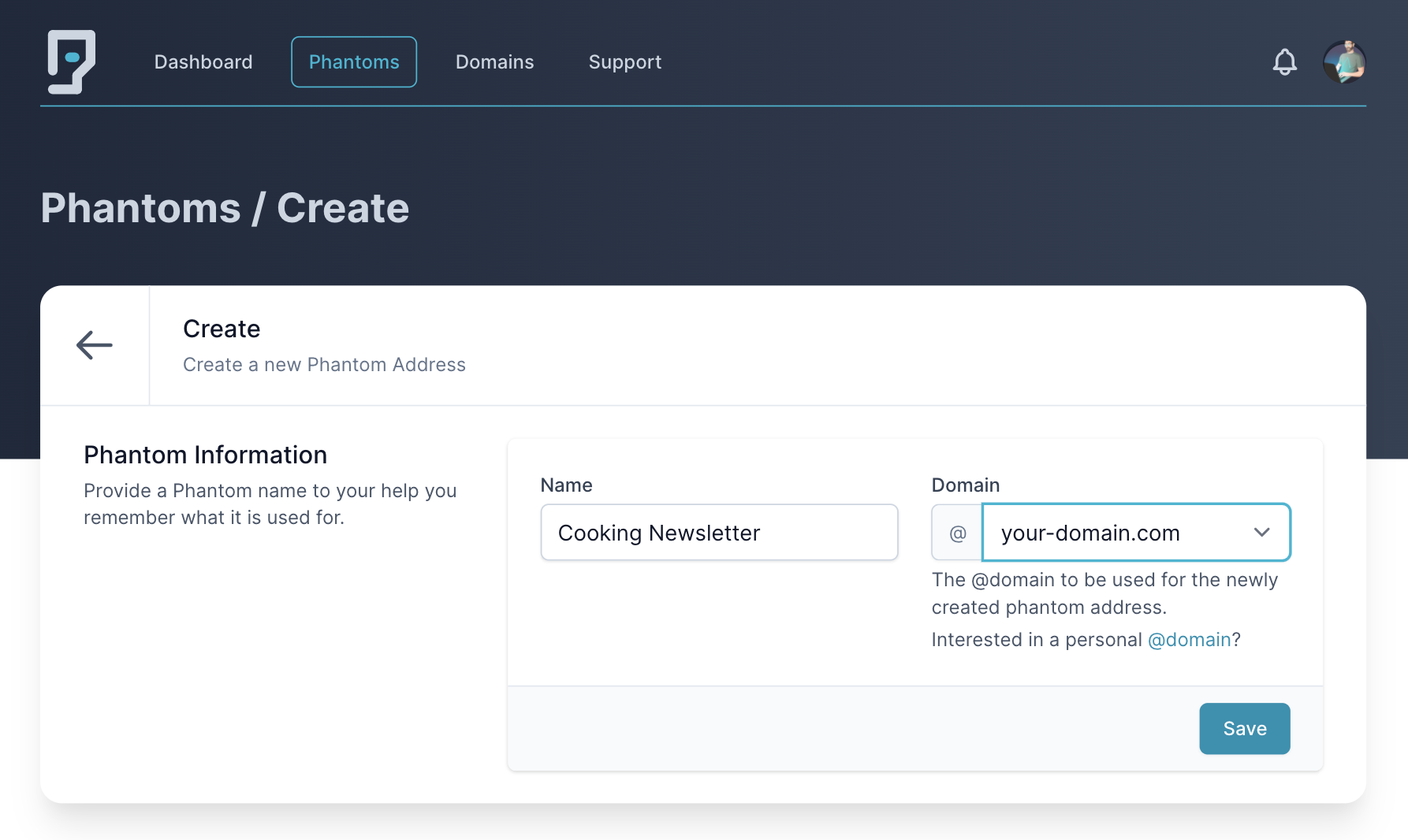1408x840 pixels.
Task: Navigate to Domains
Action: tap(494, 62)
